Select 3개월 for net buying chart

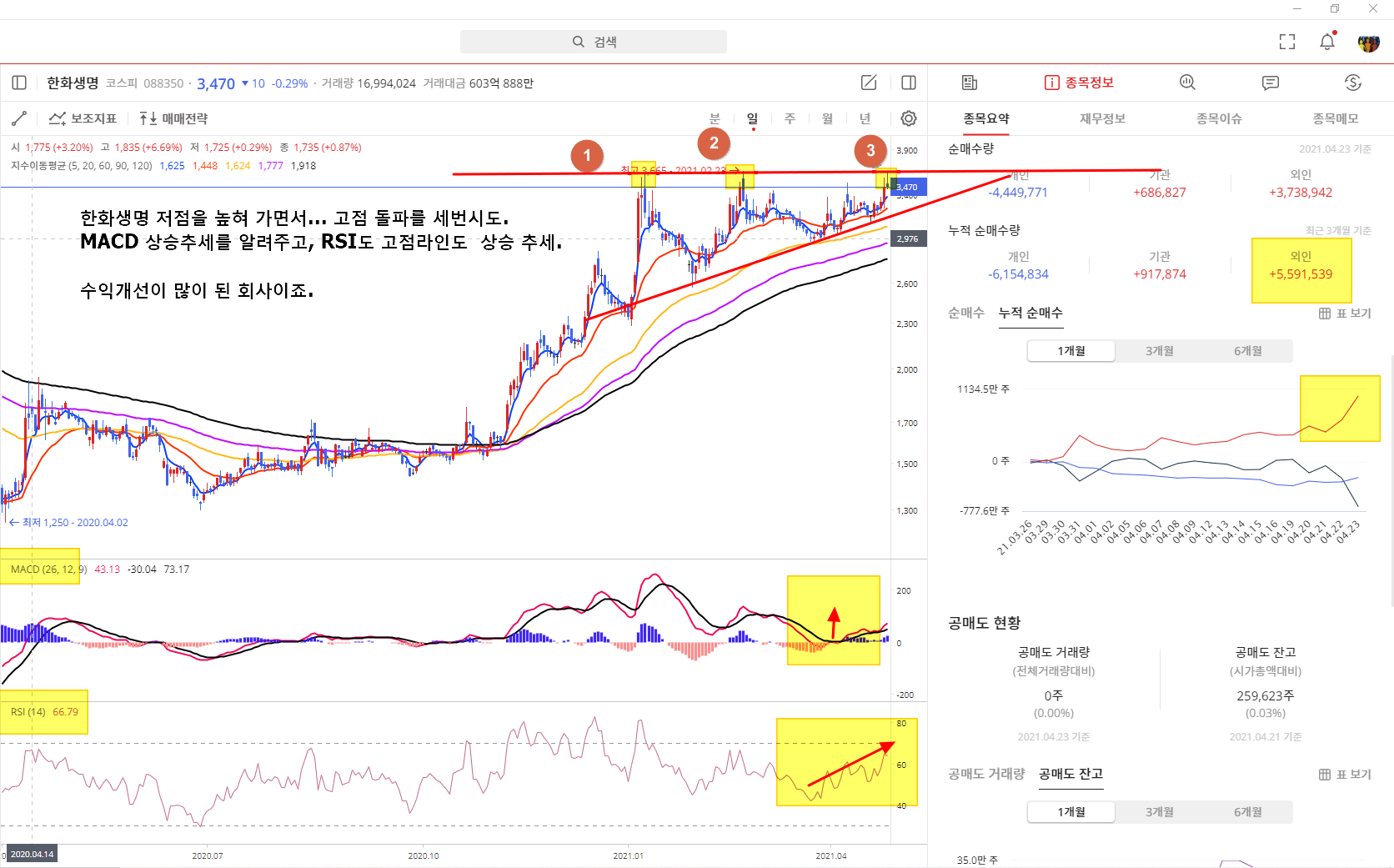click(1159, 351)
